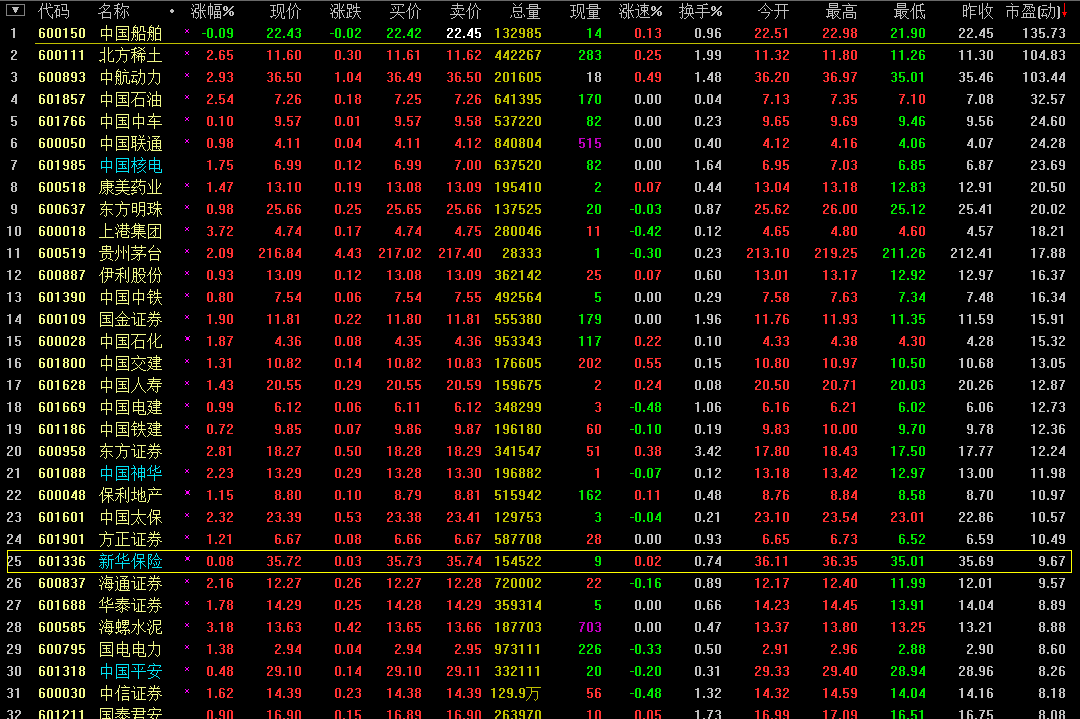
Task: Open 贵州茅台 stock name
Action: tap(131, 253)
